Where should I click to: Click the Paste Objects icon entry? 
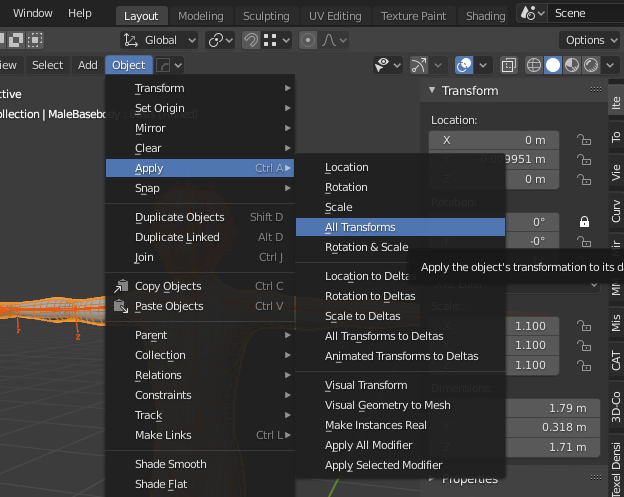(121, 306)
